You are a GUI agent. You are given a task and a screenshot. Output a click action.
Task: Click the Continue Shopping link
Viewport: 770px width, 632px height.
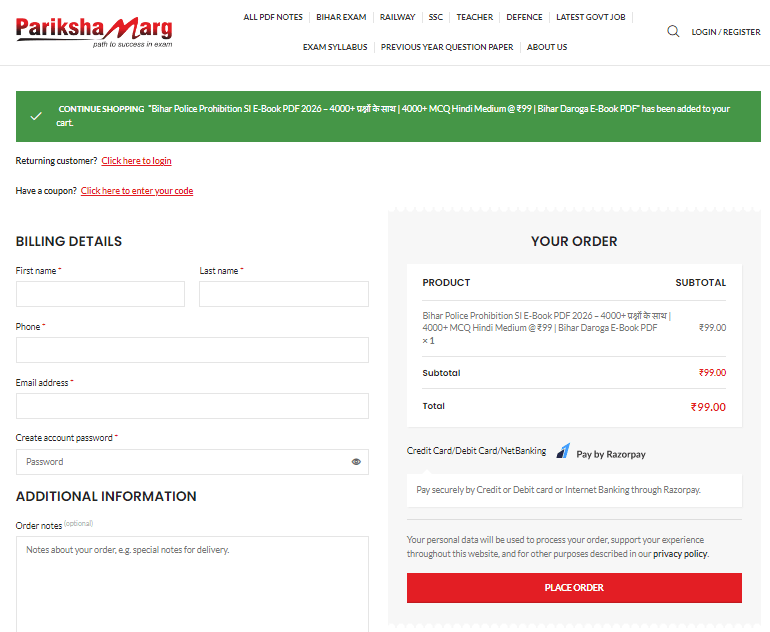click(101, 109)
